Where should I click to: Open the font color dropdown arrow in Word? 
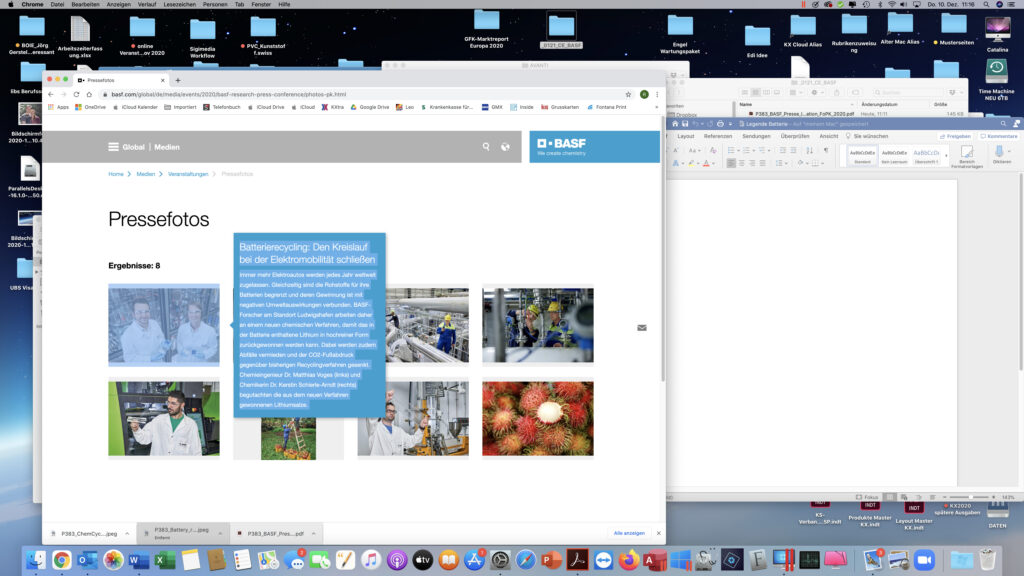(x=712, y=163)
